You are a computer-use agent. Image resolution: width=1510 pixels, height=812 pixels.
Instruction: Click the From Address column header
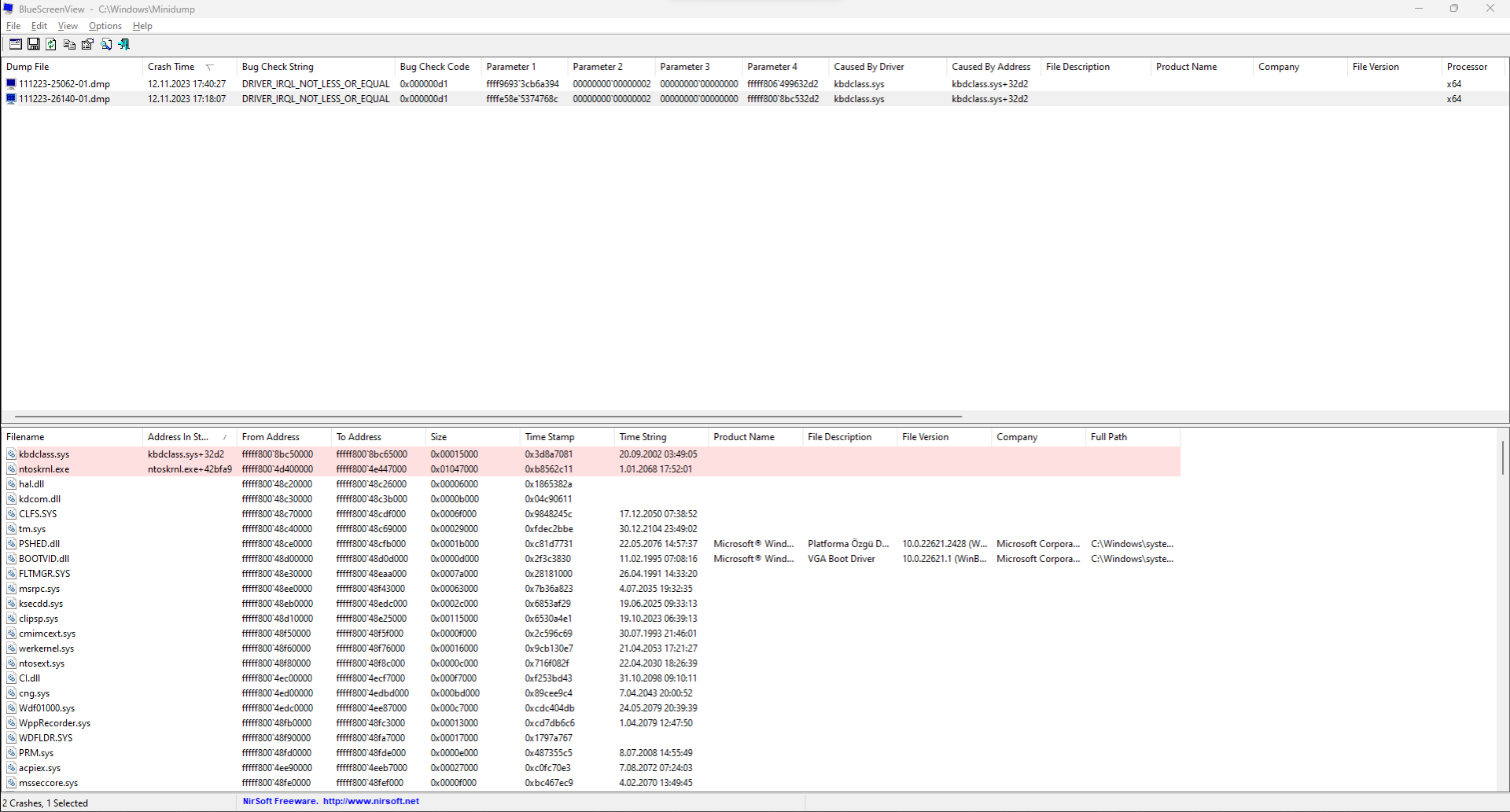(x=284, y=437)
